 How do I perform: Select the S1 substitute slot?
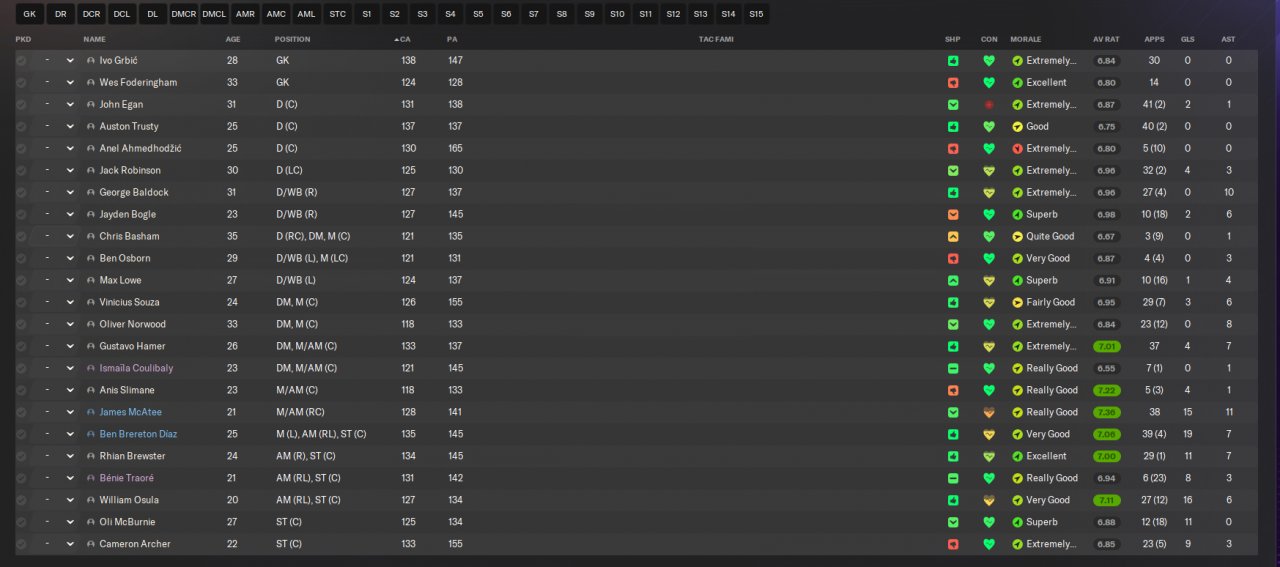tap(367, 14)
